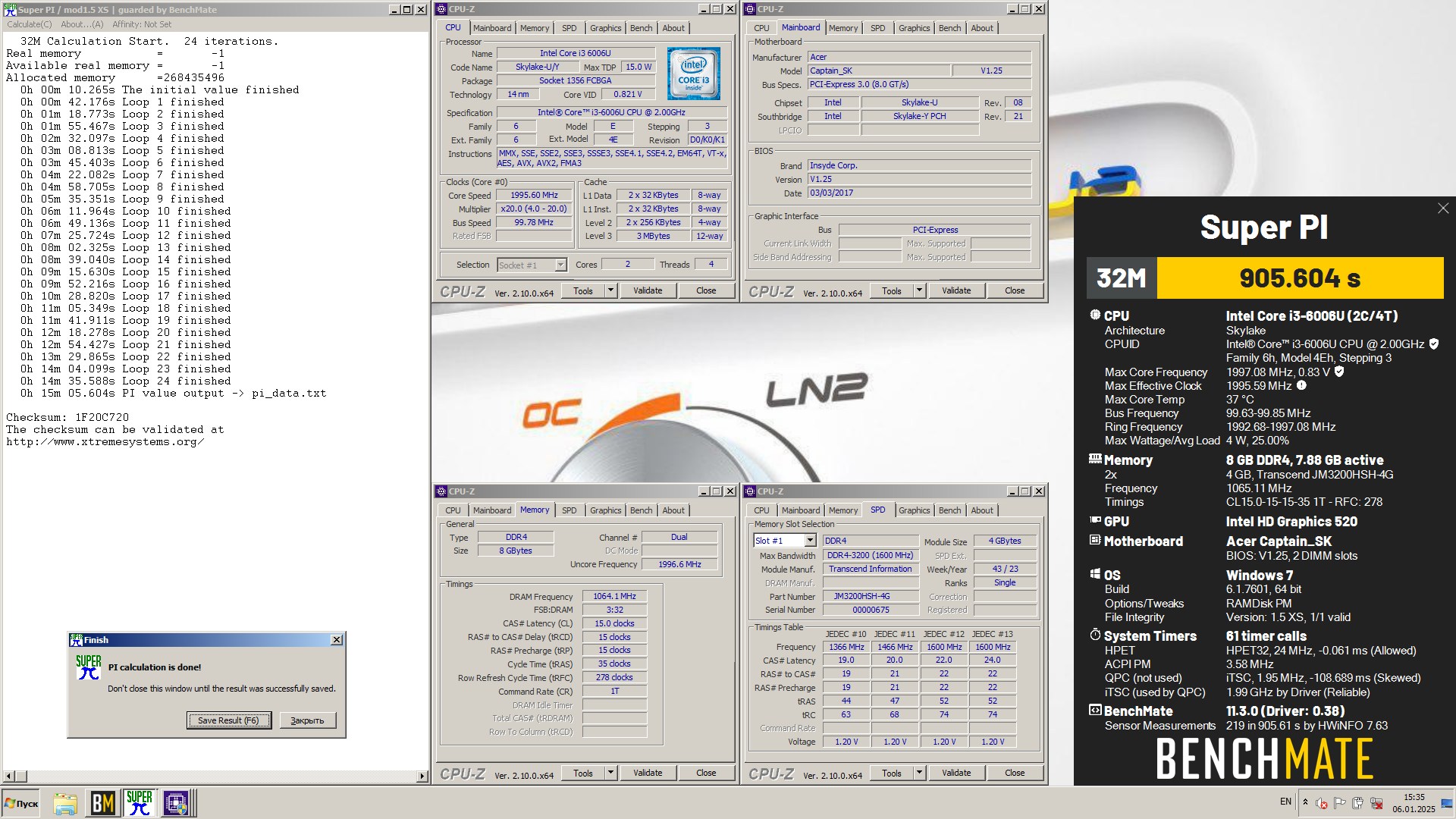Expand hidden tray icons with the double chevron

point(1305,802)
